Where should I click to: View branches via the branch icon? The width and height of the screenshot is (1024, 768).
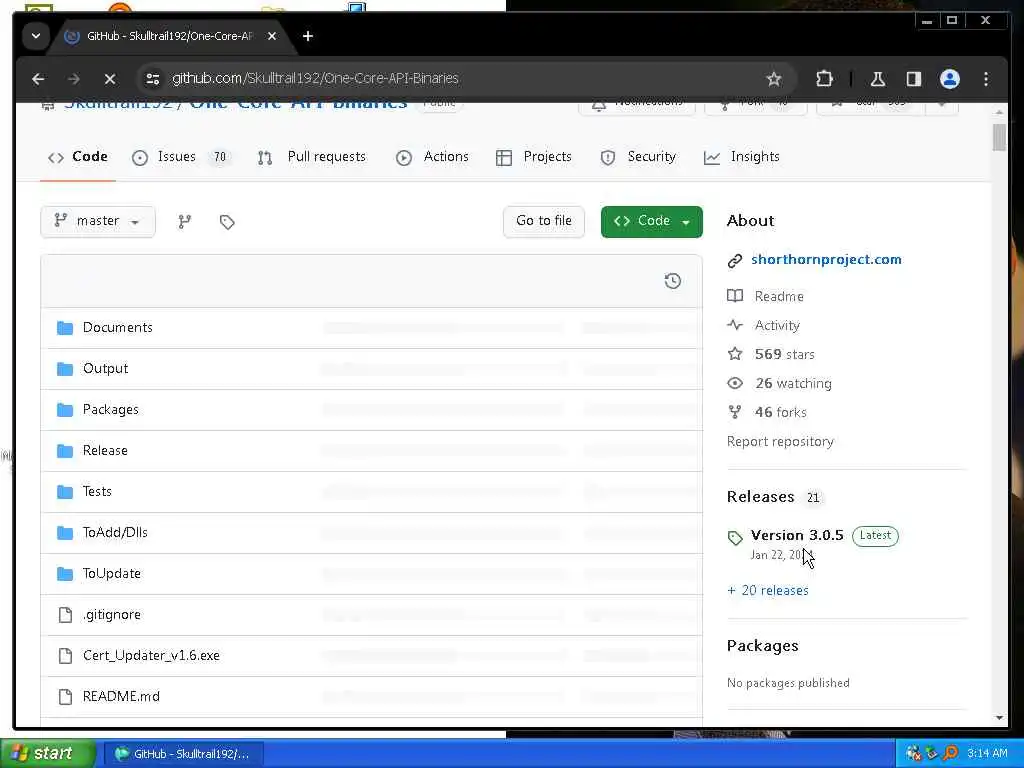pos(185,222)
